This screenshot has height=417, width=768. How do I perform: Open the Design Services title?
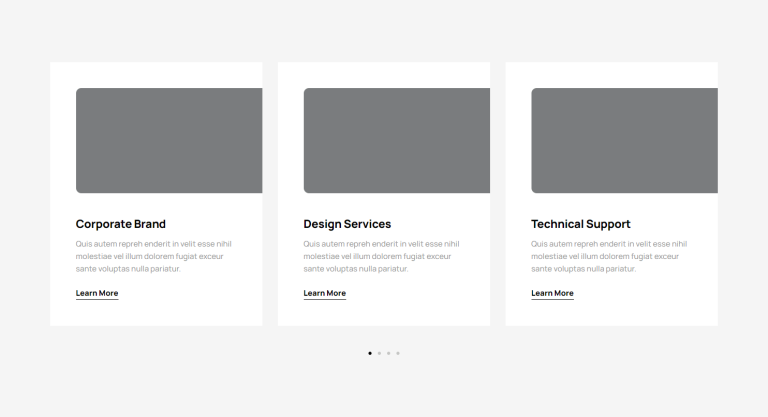coord(347,224)
